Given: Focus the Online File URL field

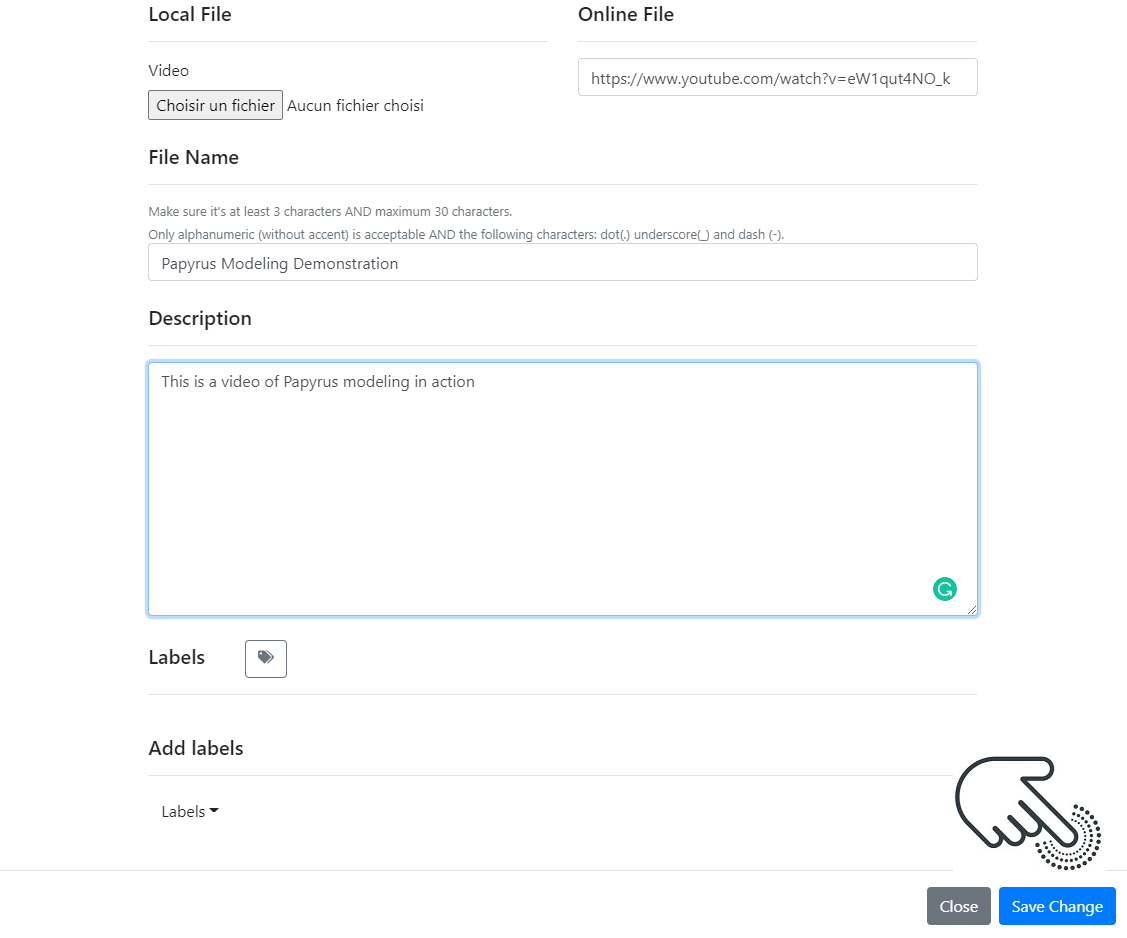Looking at the screenshot, I should (777, 78).
